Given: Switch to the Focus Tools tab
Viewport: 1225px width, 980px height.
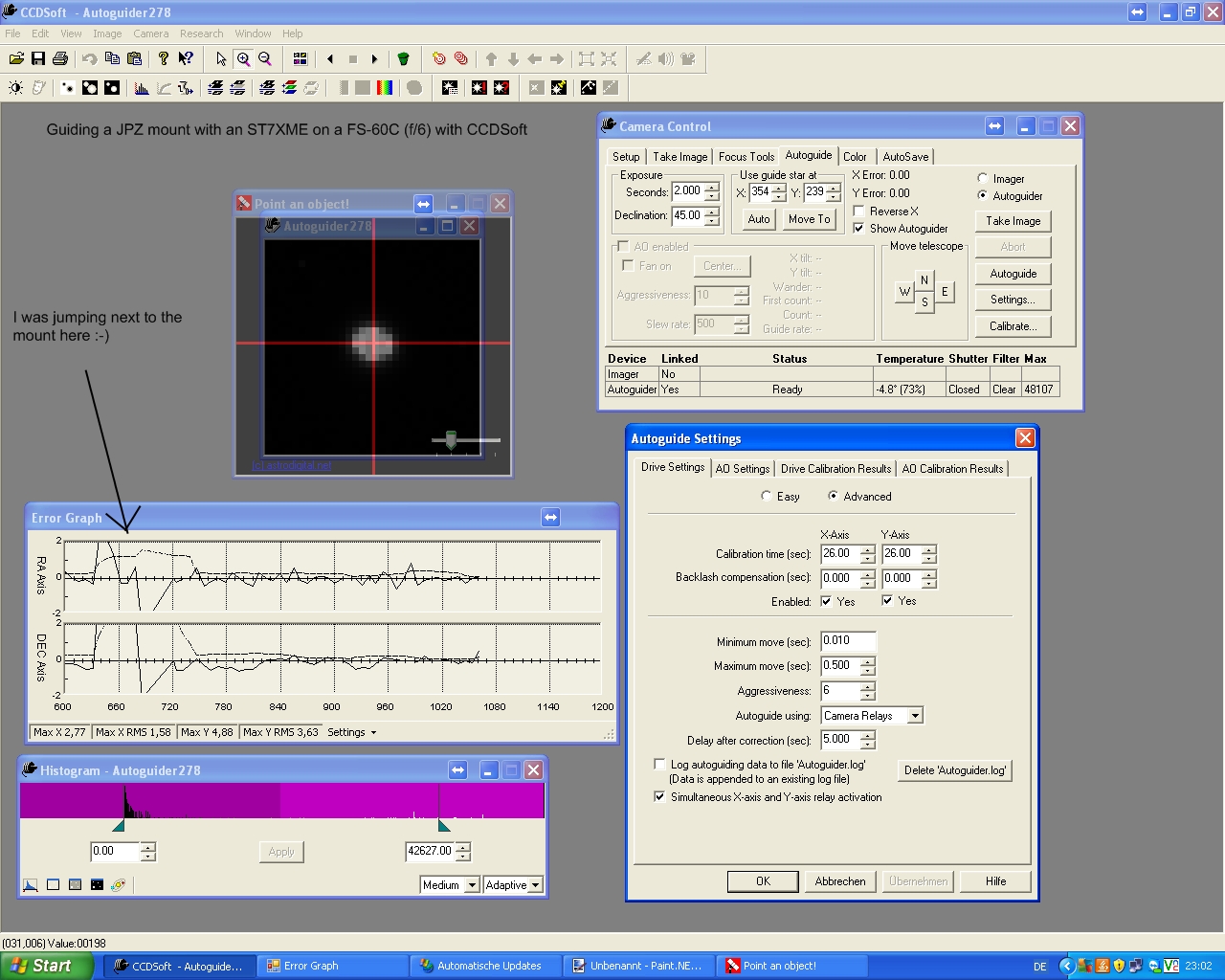Looking at the screenshot, I should pos(746,157).
